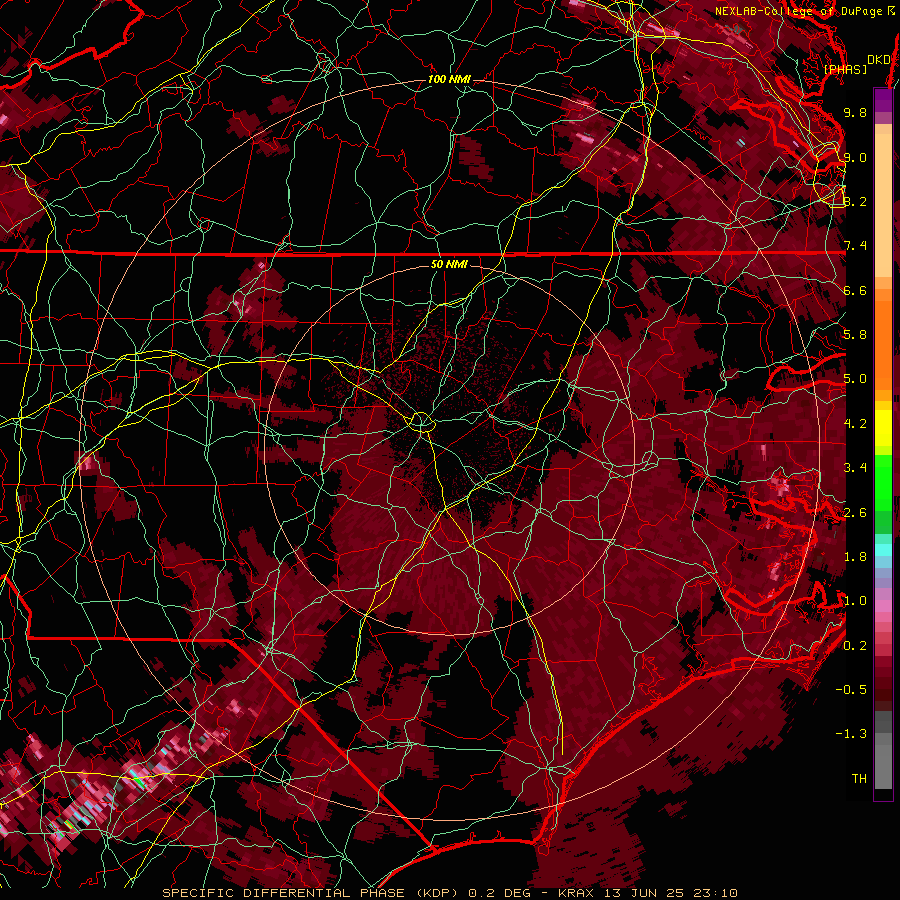Click the radar site circle at map center

click(421, 422)
